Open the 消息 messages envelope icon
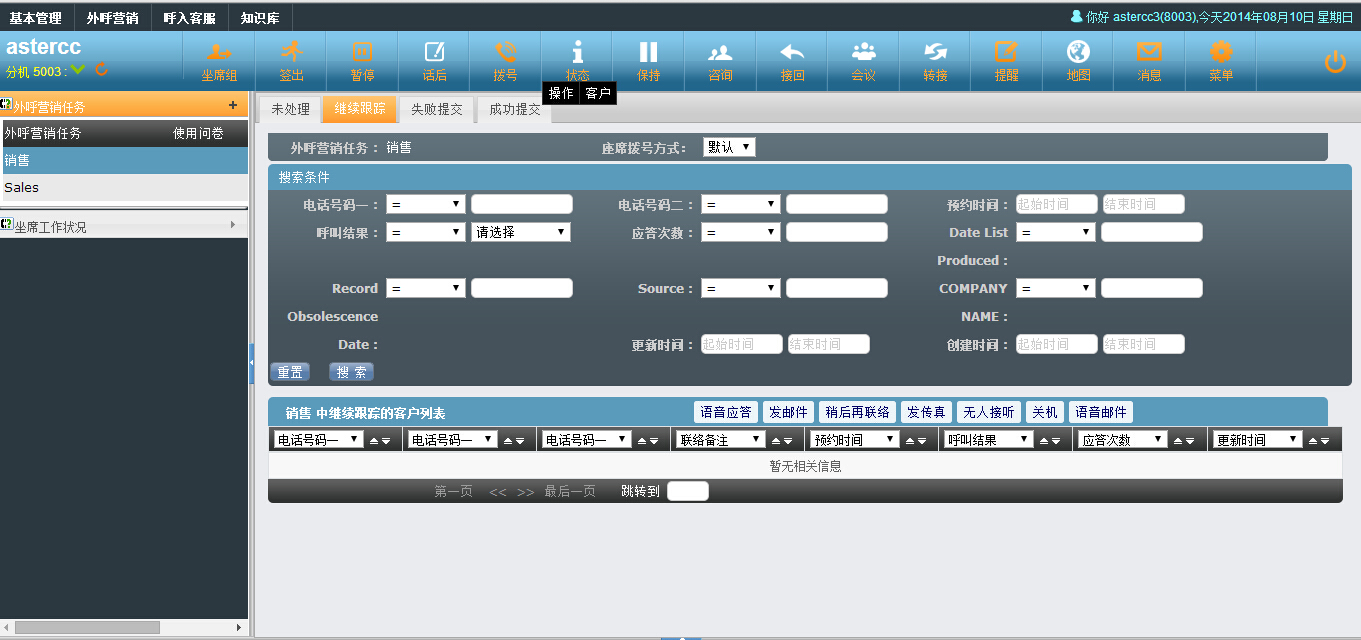Image resolution: width=1361 pixels, height=640 pixels. pos(1149,53)
